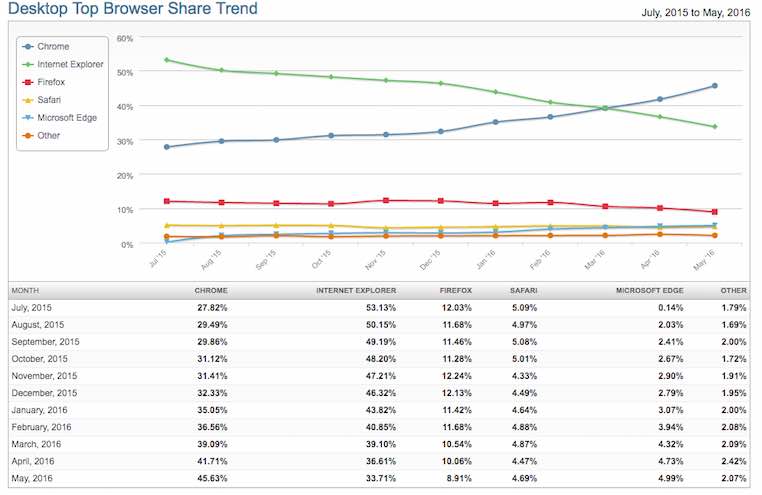Image resolution: width=762 pixels, height=495 pixels.
Task: Click the FIREFOX column header
Action: (x=455, y=291)
